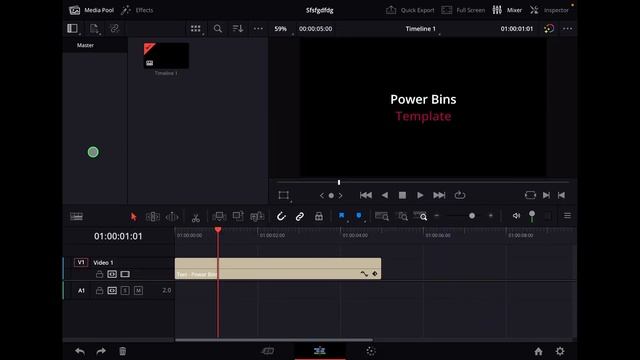
Task: Click the audio volume slider knob
Action: click(x=532, y=214)
